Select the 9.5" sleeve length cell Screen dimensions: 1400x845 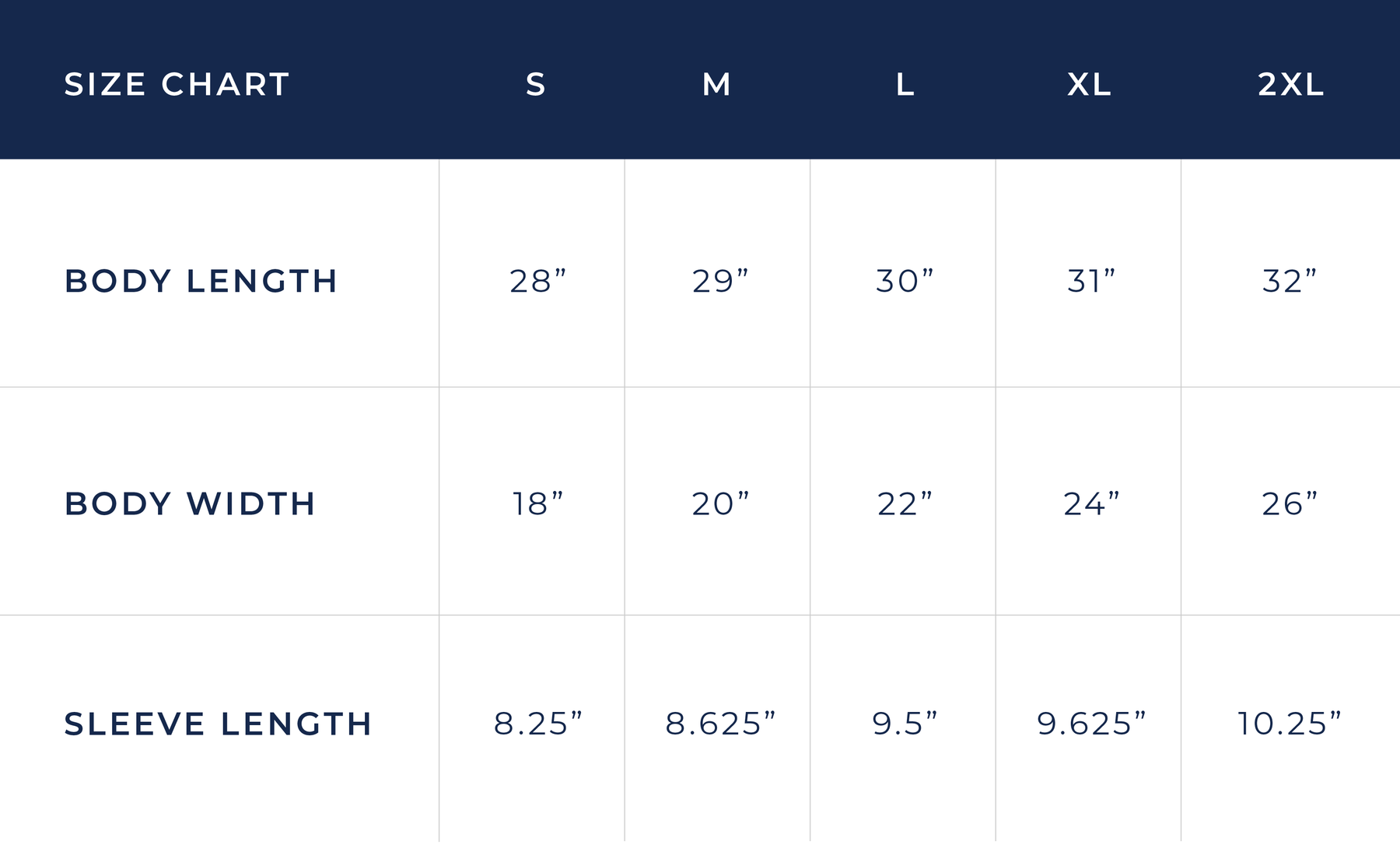904,724
